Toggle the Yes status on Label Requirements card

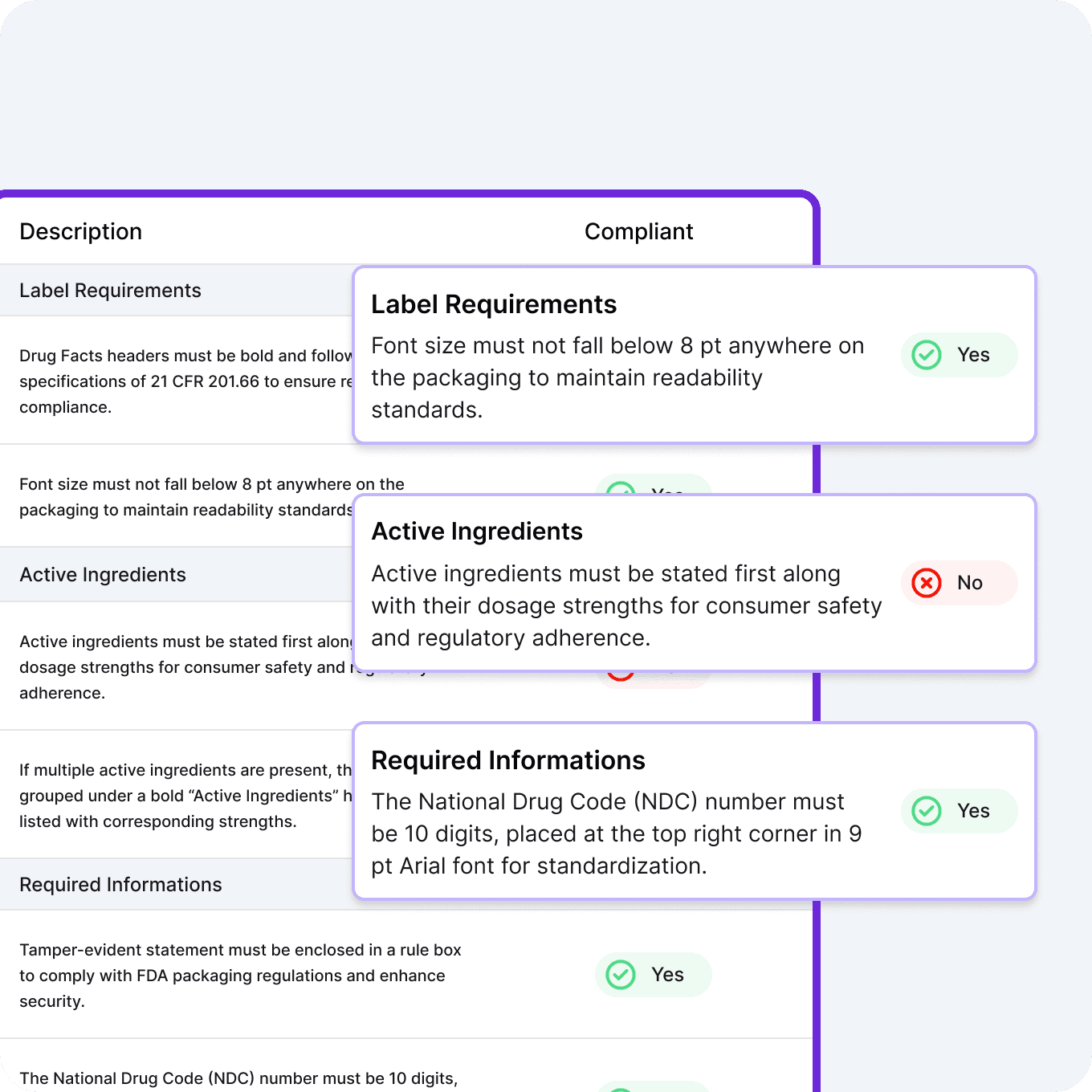tap(959, 355)
